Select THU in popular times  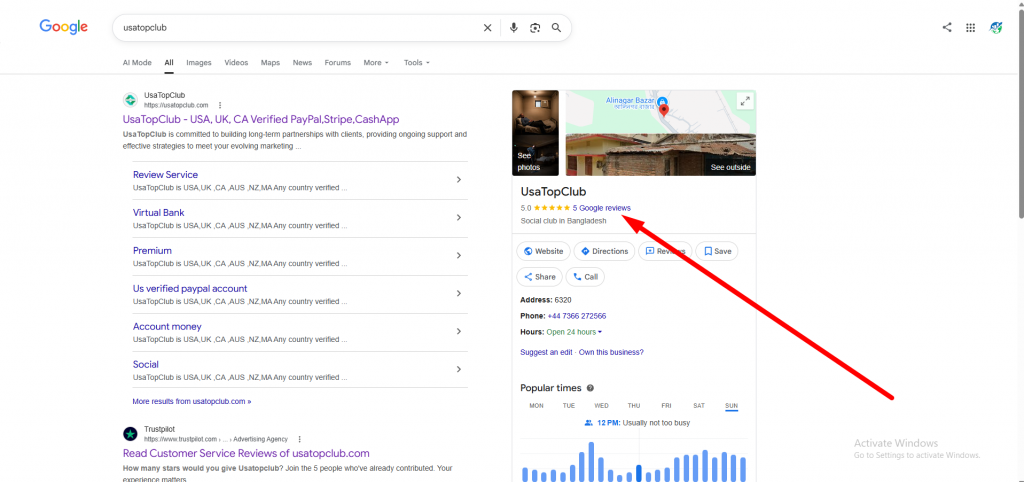(634, 406)
